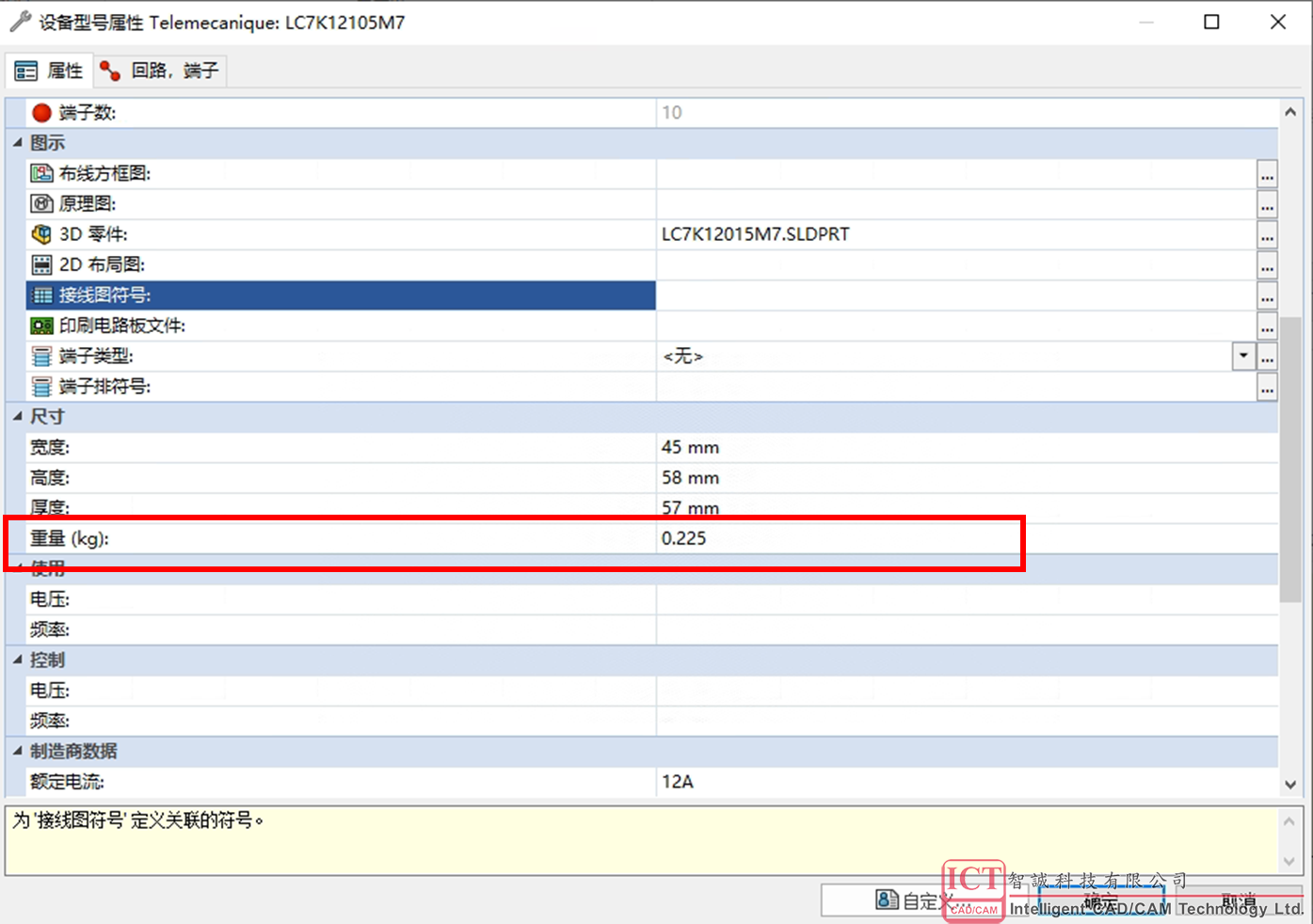Click the ... button next to 端子类型 dropdown
The image size is (1313, 924).
1267,357
